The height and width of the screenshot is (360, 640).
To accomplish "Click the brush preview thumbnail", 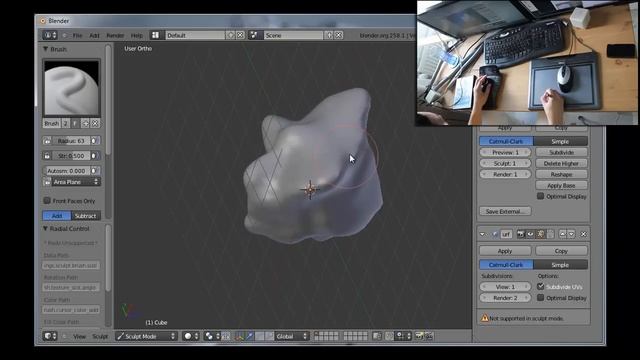I will point(71,88).
